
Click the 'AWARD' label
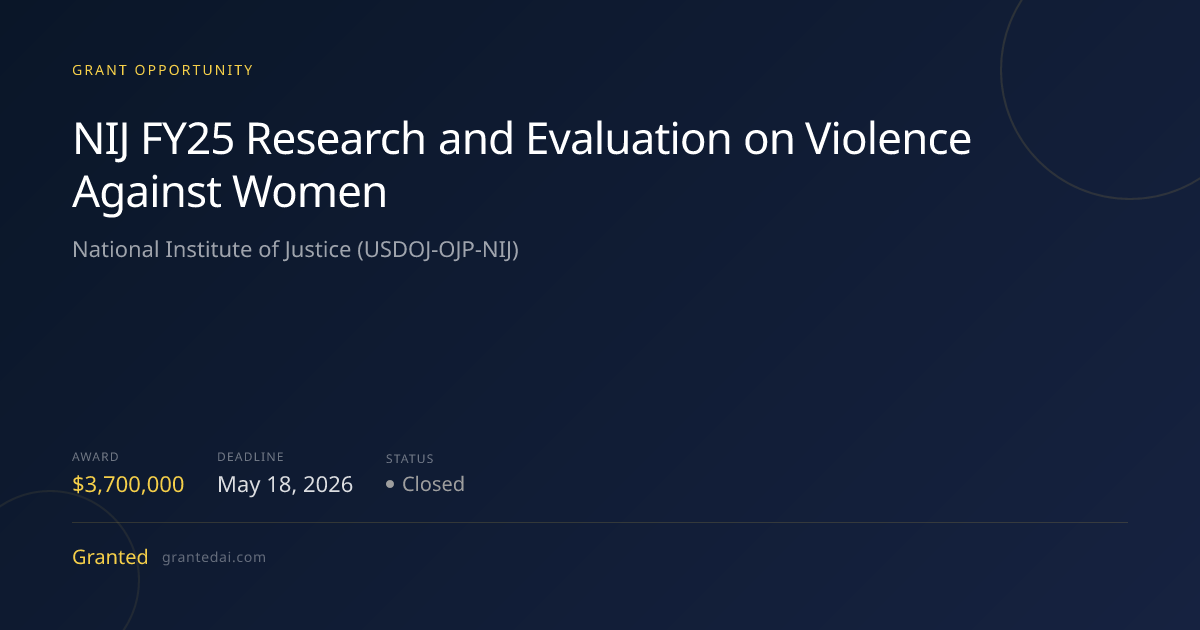coord(95,457)
